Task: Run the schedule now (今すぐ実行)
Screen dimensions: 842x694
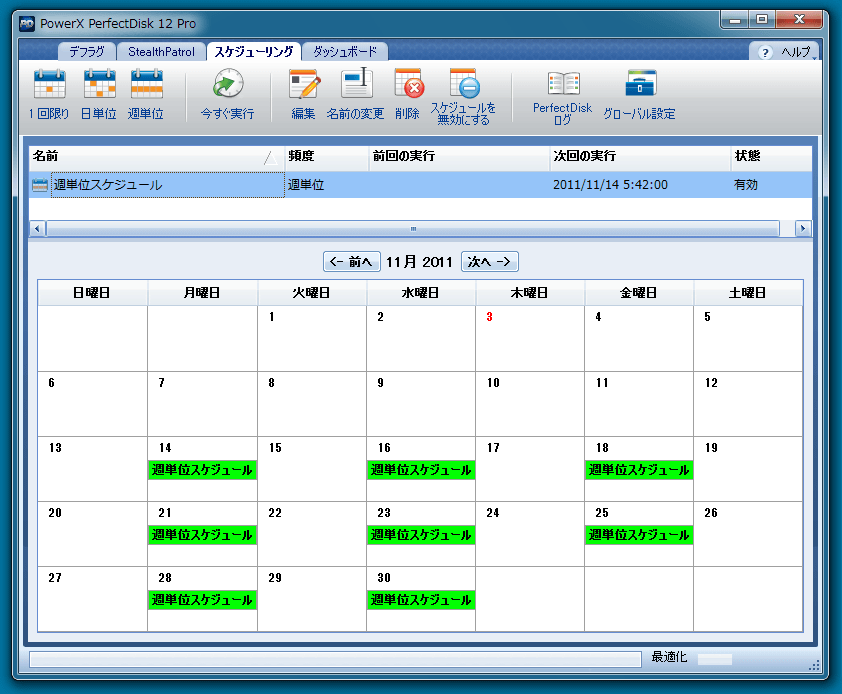Action: (x=228, y=95)
